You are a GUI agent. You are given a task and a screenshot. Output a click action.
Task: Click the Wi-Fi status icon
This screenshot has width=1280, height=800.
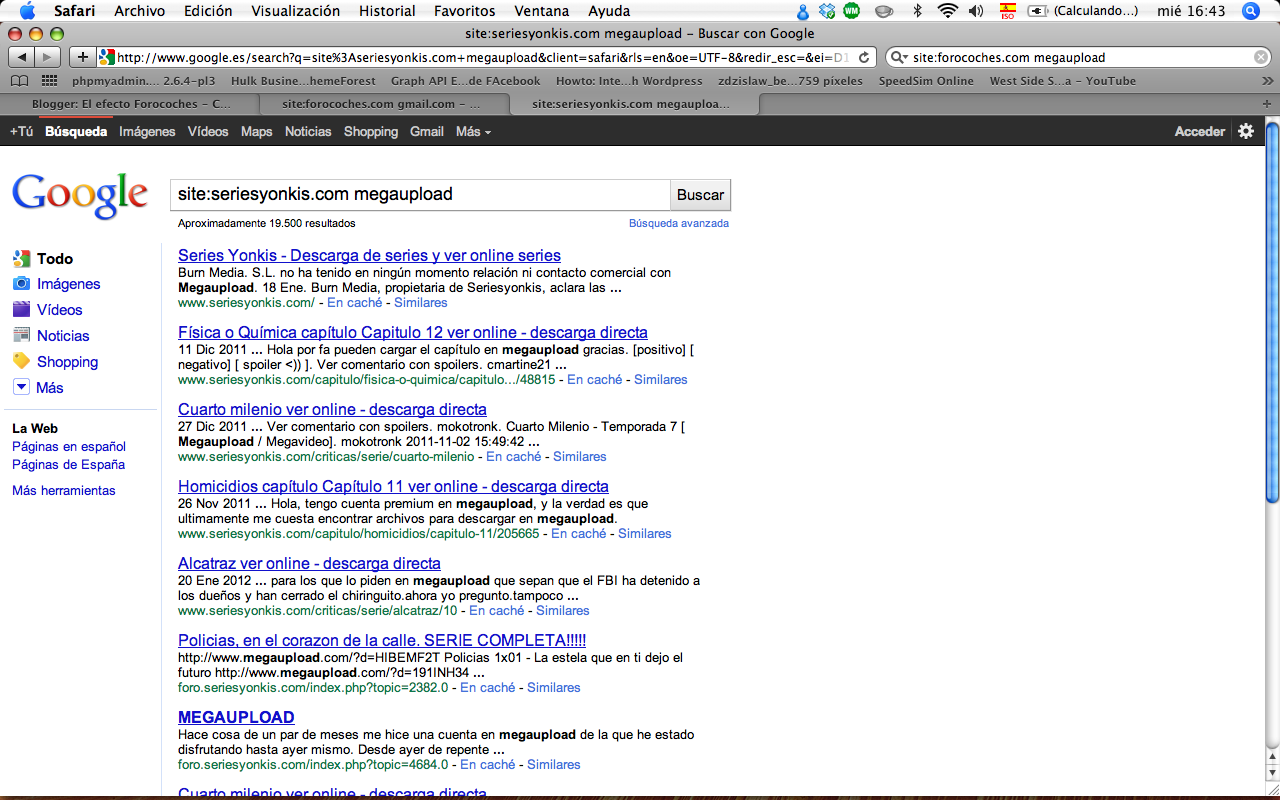pyautogui.click(x=947, y=11)
